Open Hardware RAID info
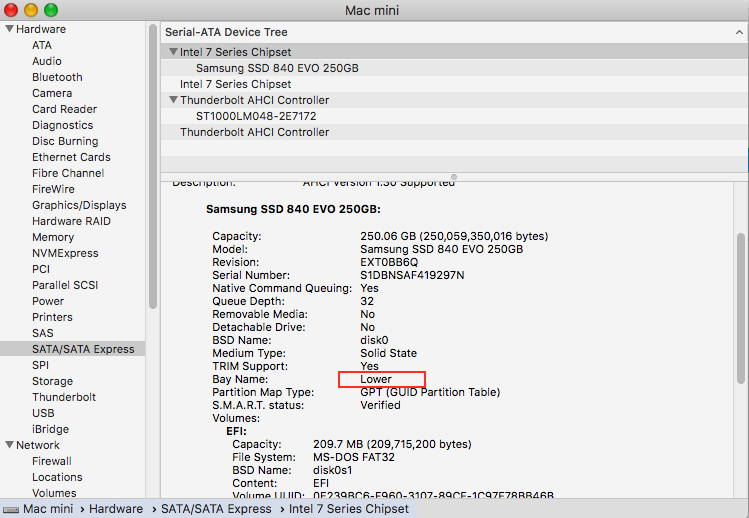749x518 pixels. pos(72,221)
